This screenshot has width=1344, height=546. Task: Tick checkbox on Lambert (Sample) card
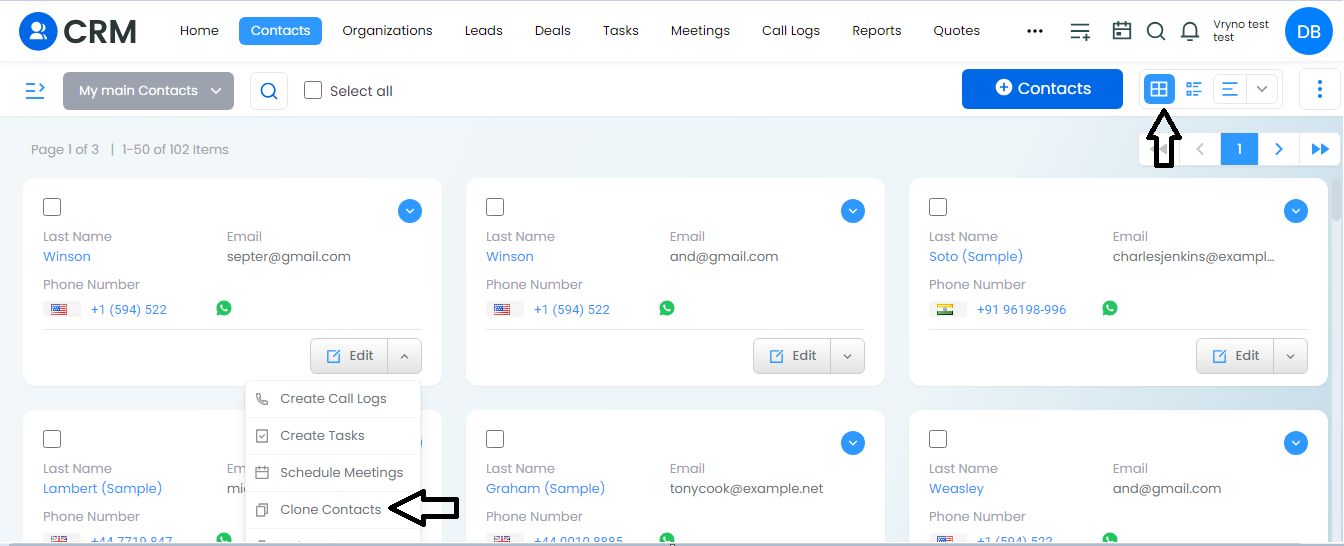(52, 439)
